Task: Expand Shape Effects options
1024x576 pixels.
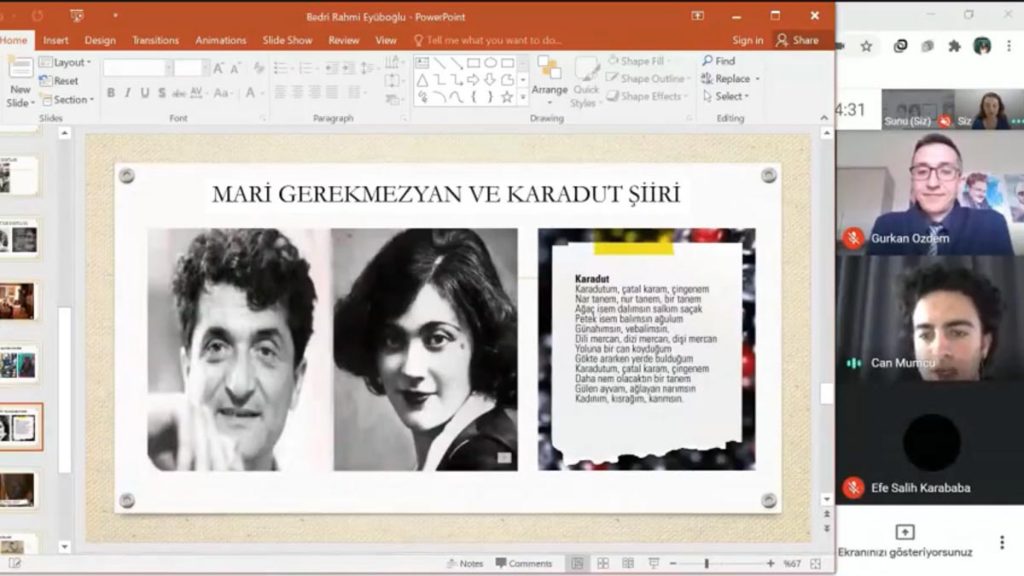Action: [x=647, y=96]
